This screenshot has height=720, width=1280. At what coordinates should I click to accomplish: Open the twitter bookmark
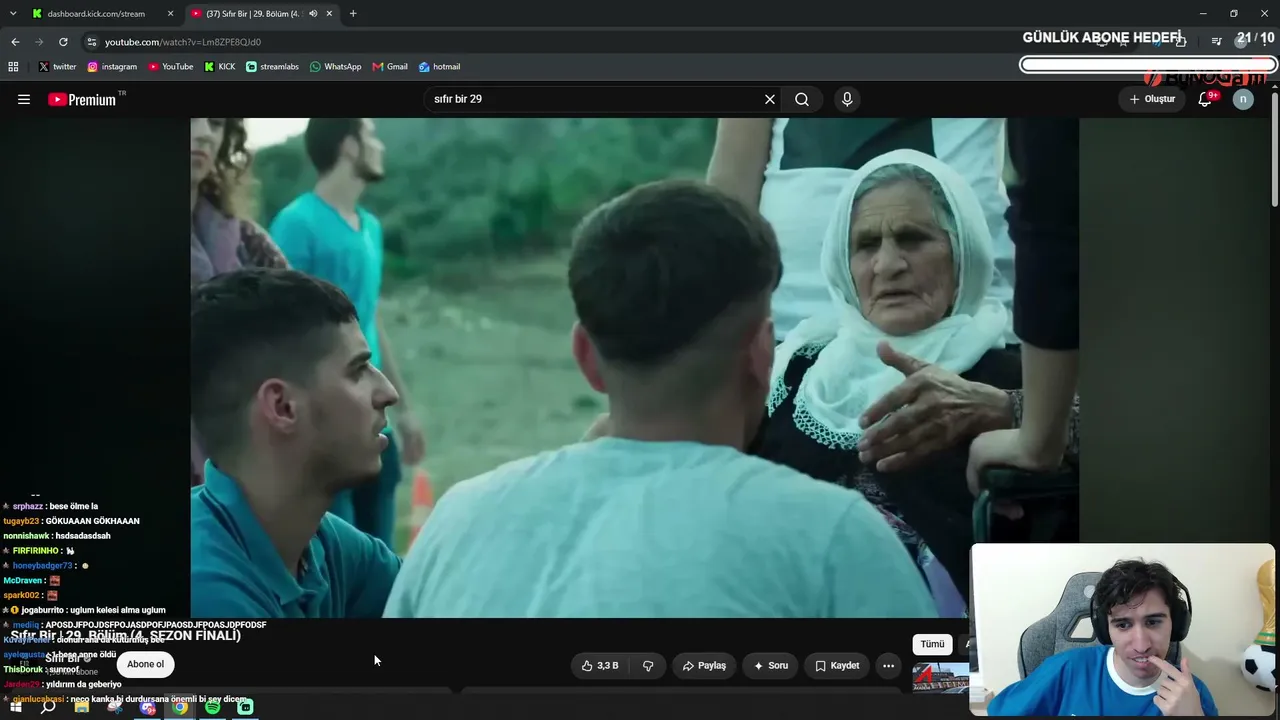click(x=57, y=67)
